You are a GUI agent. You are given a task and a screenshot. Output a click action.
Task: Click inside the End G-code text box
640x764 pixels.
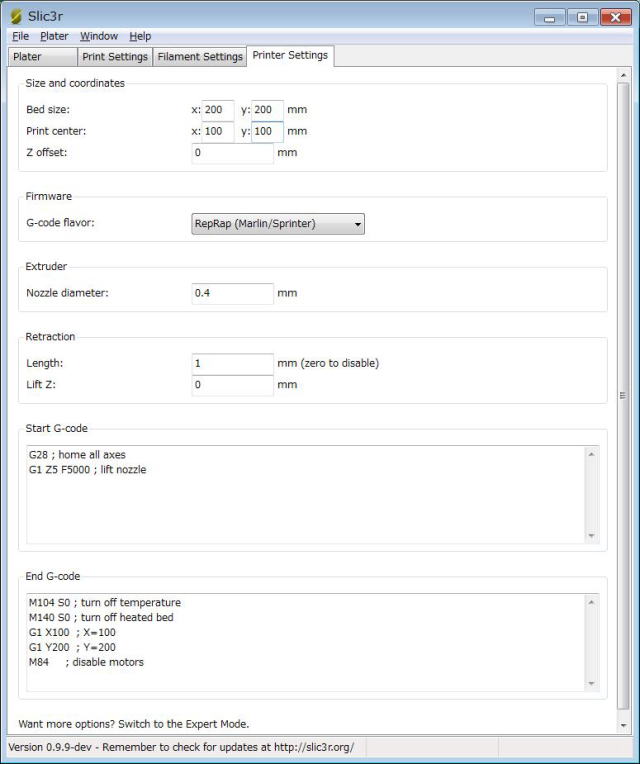point(306,642)
